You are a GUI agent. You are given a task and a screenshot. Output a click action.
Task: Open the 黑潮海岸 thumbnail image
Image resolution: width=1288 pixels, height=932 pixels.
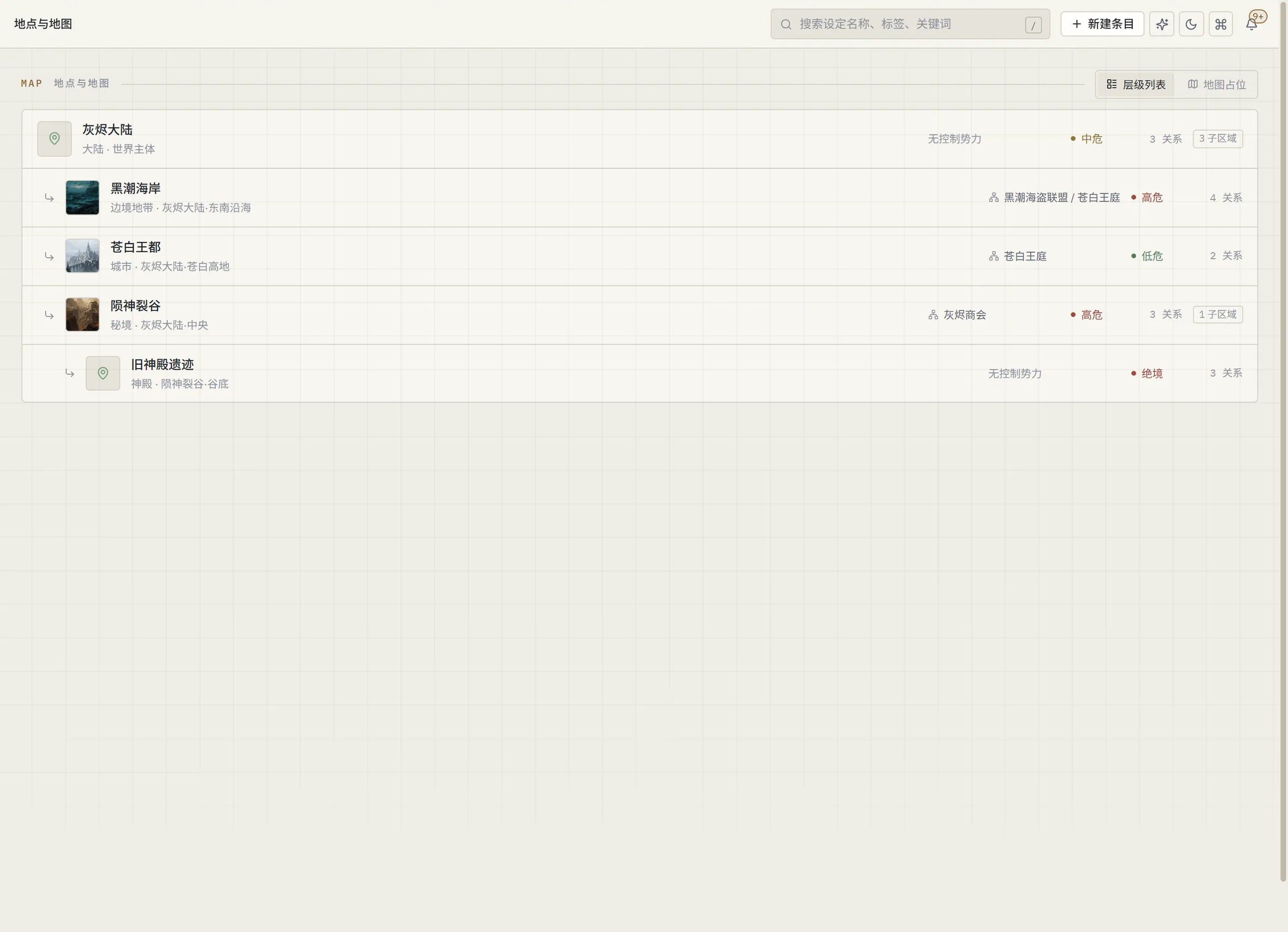coord(82,197)
